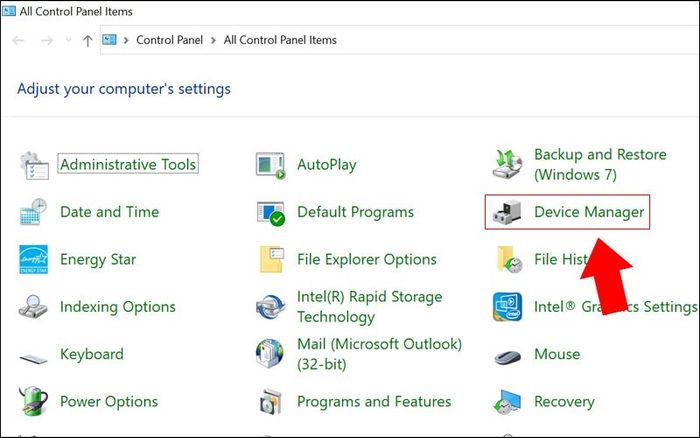Open the AutoPlay icon

271,166
